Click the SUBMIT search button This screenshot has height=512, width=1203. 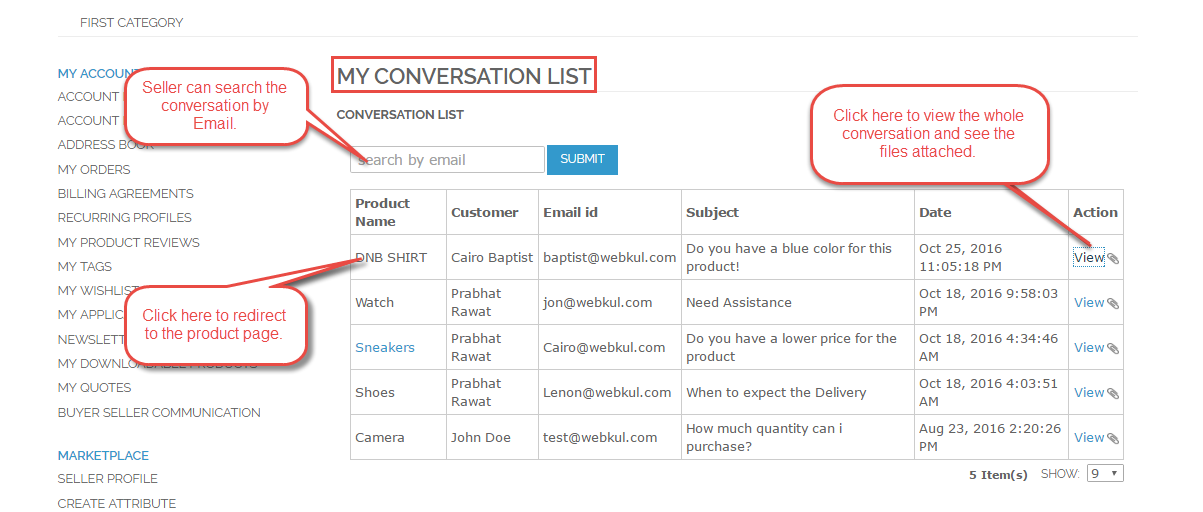pyautogui.click(x=582, y=159)
